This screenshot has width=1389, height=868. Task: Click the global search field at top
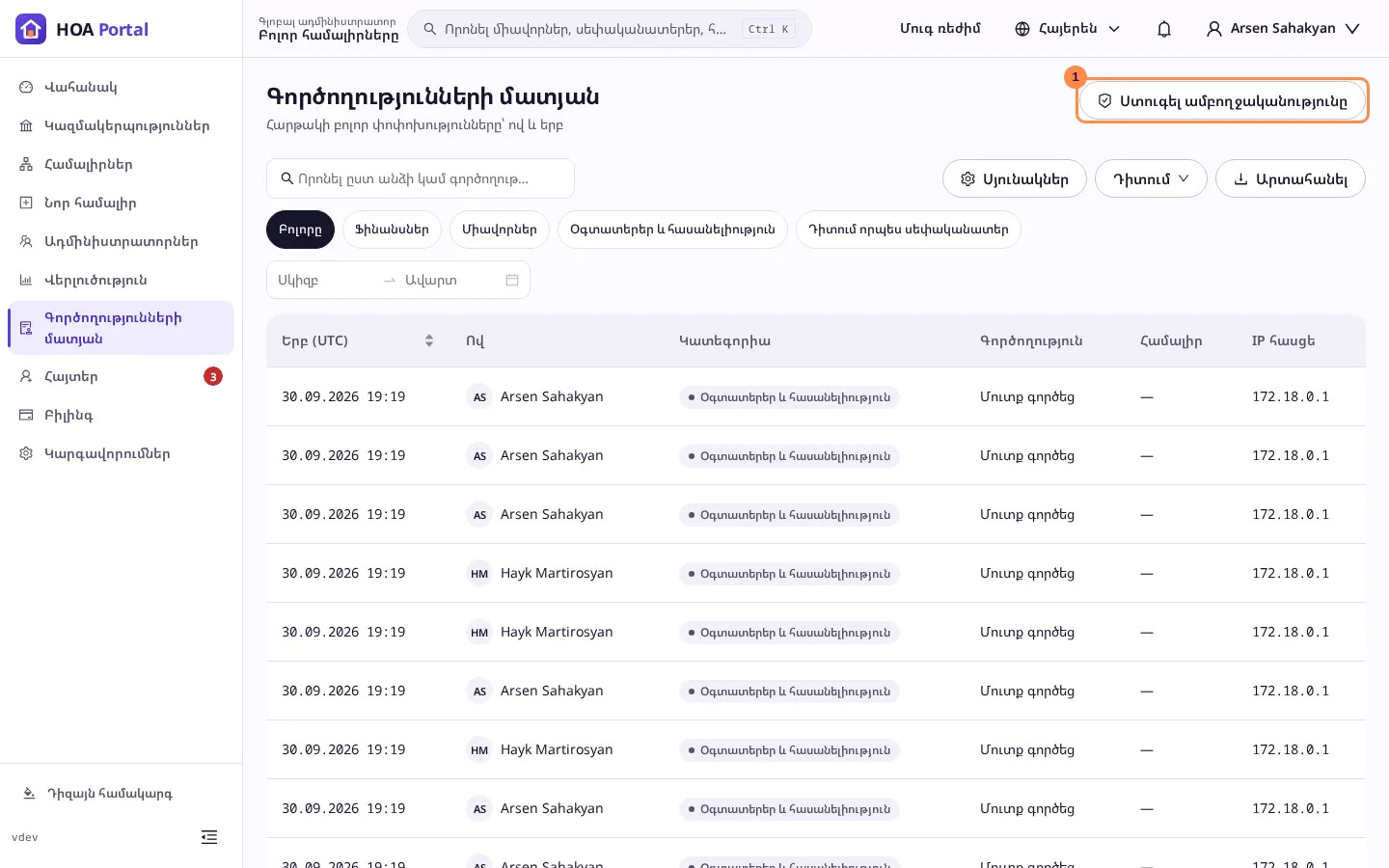(610, 29)
